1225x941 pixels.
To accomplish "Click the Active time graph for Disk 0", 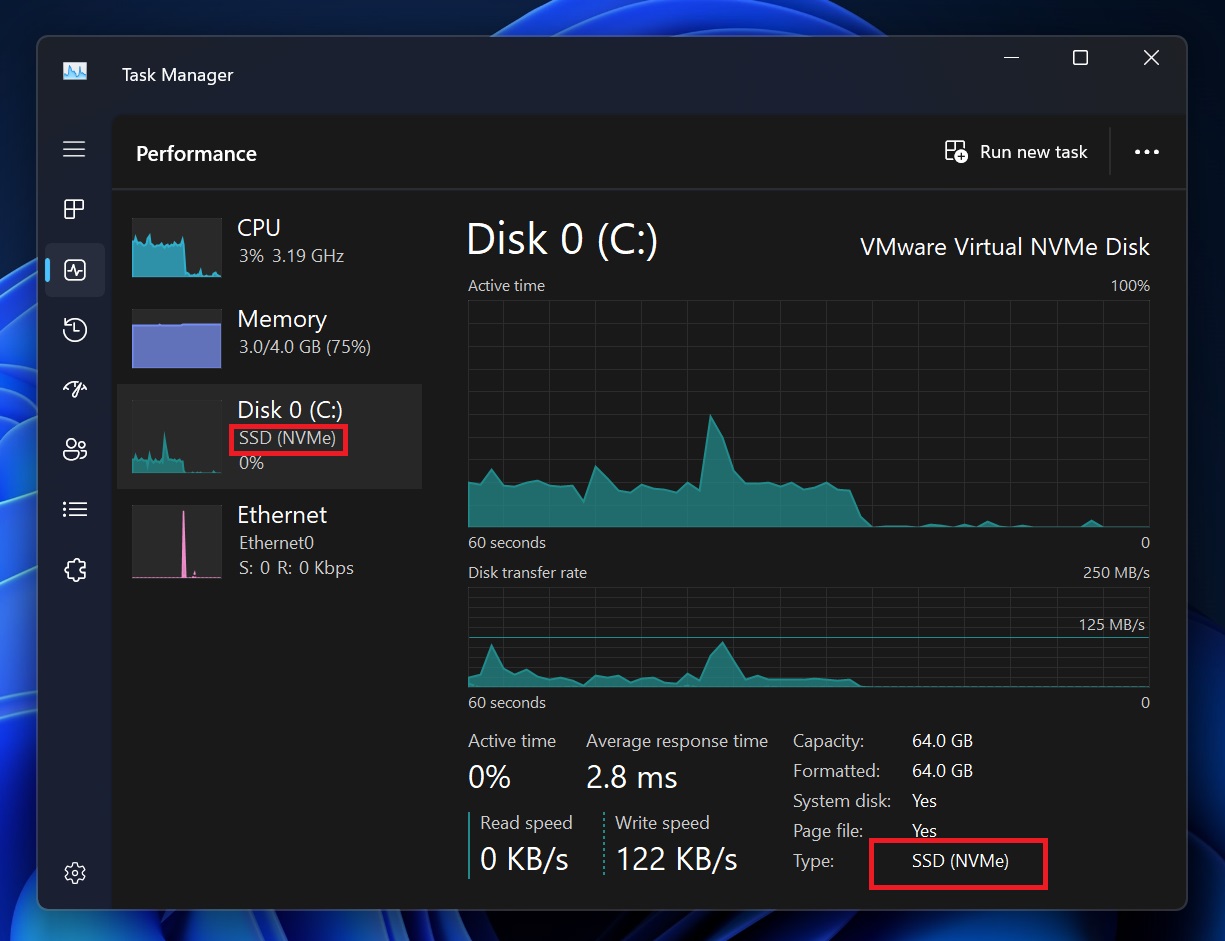I will click(808, 415).
